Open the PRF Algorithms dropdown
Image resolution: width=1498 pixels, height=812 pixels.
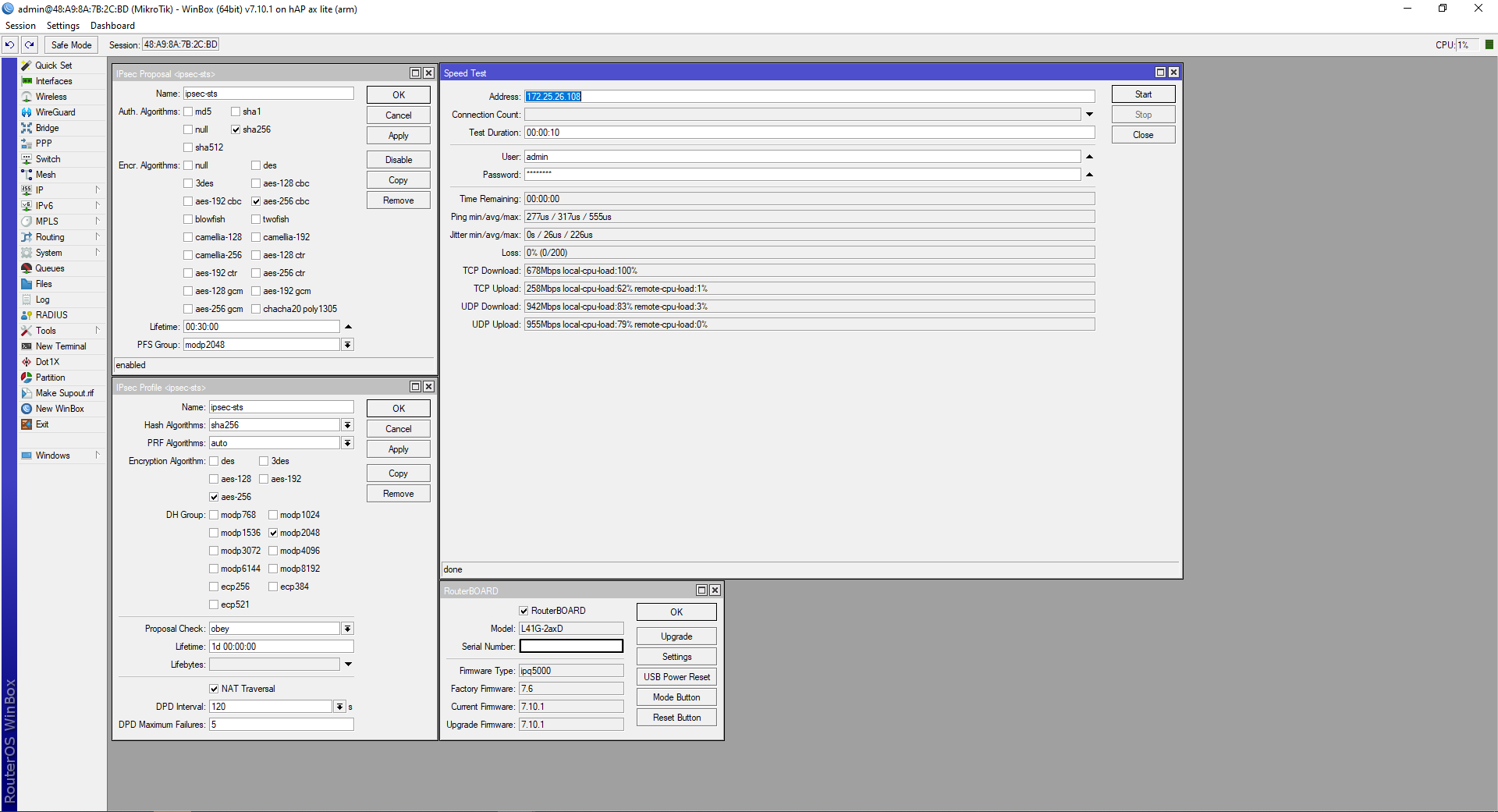348,443
